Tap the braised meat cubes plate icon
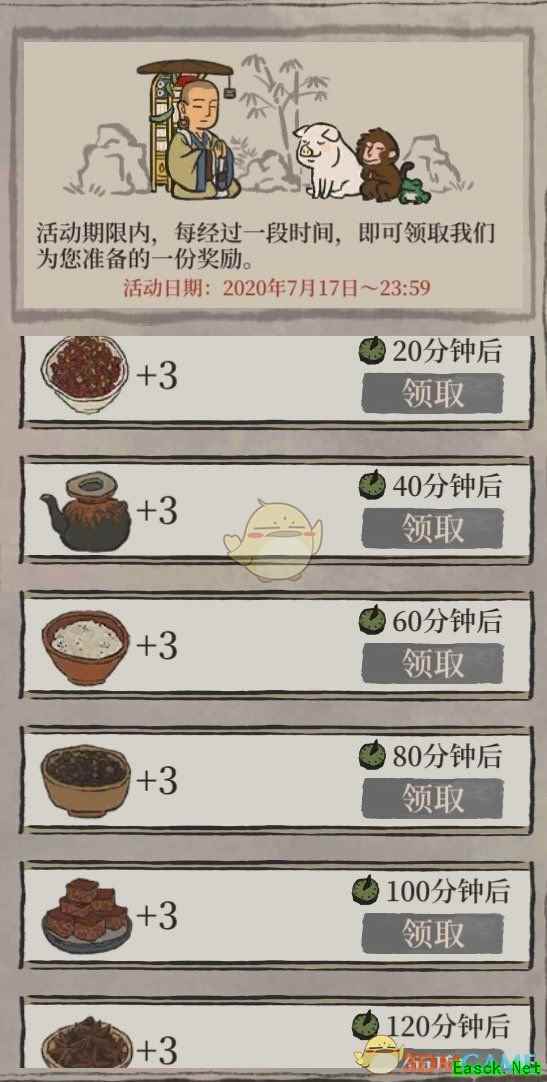547x1082 pixels. 86,916
